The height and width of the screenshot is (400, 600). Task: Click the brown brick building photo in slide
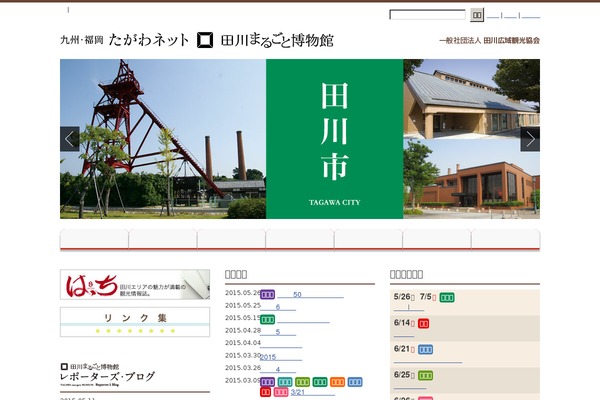471,179
